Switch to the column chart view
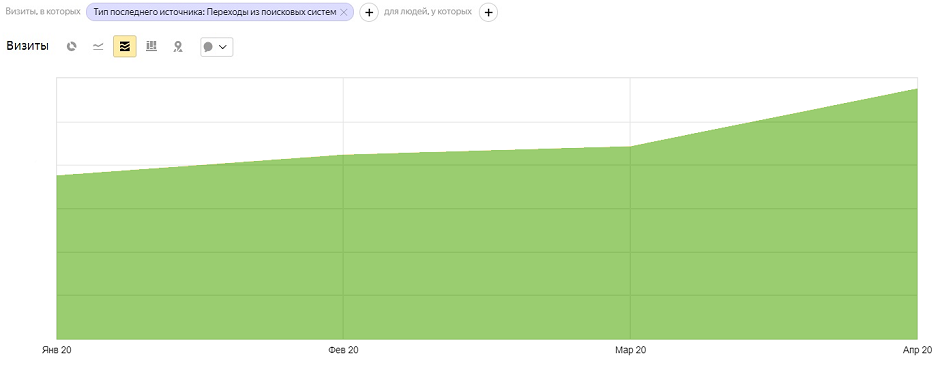The width and height of the screenshot is (940, 388). pyautogui.click(x=151, y=46)
